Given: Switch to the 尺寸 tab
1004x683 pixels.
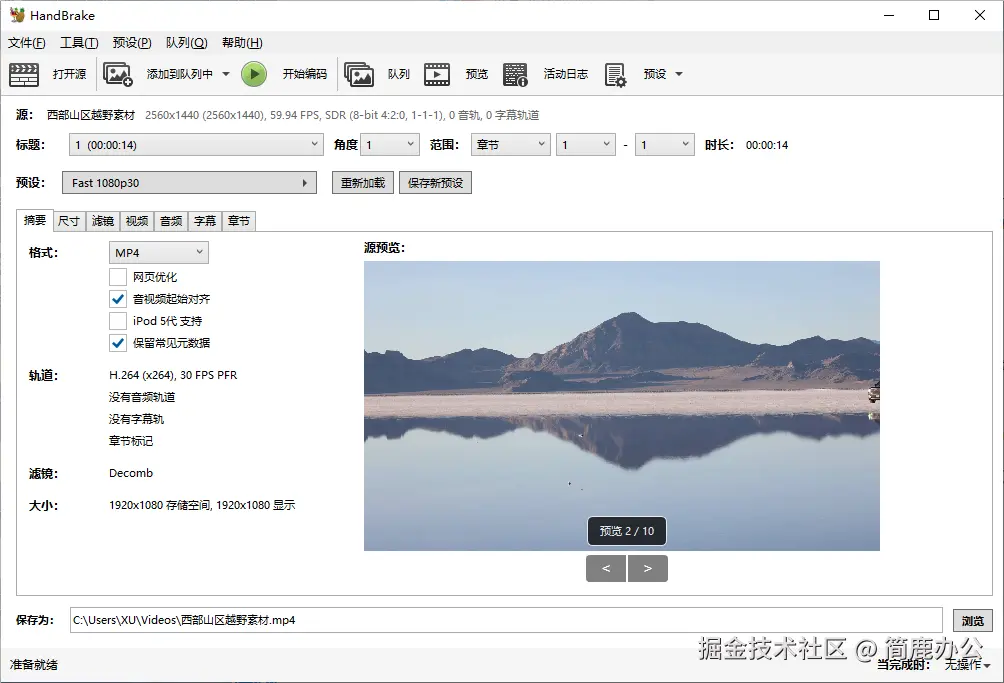Looking at the screenshot, I should pos(69,221).
